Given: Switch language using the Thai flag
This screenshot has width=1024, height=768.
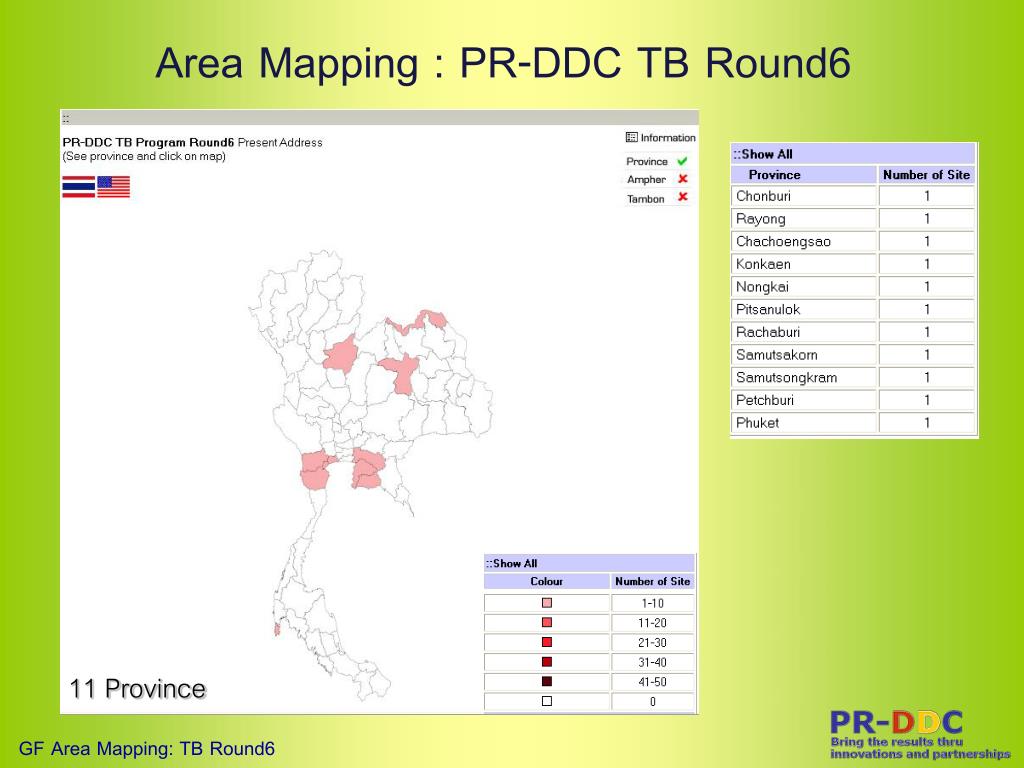Looking at the screenshot, I should coord(78,187).
